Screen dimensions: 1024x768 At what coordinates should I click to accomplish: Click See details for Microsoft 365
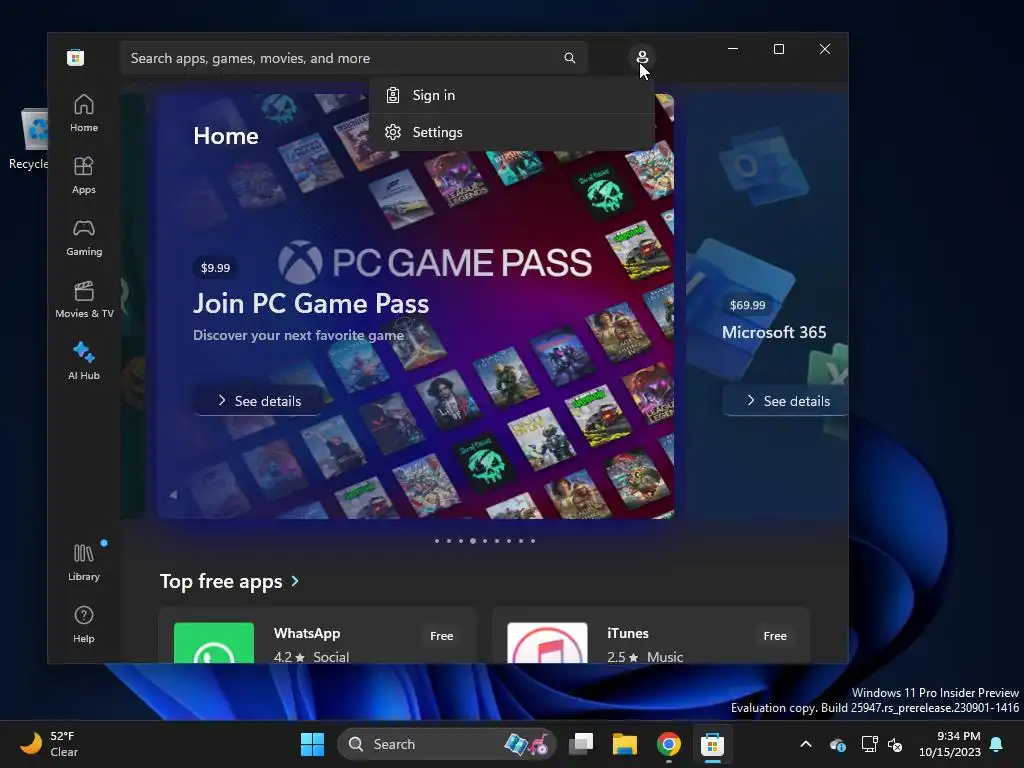pyautogui.click(x=786, y=401)
